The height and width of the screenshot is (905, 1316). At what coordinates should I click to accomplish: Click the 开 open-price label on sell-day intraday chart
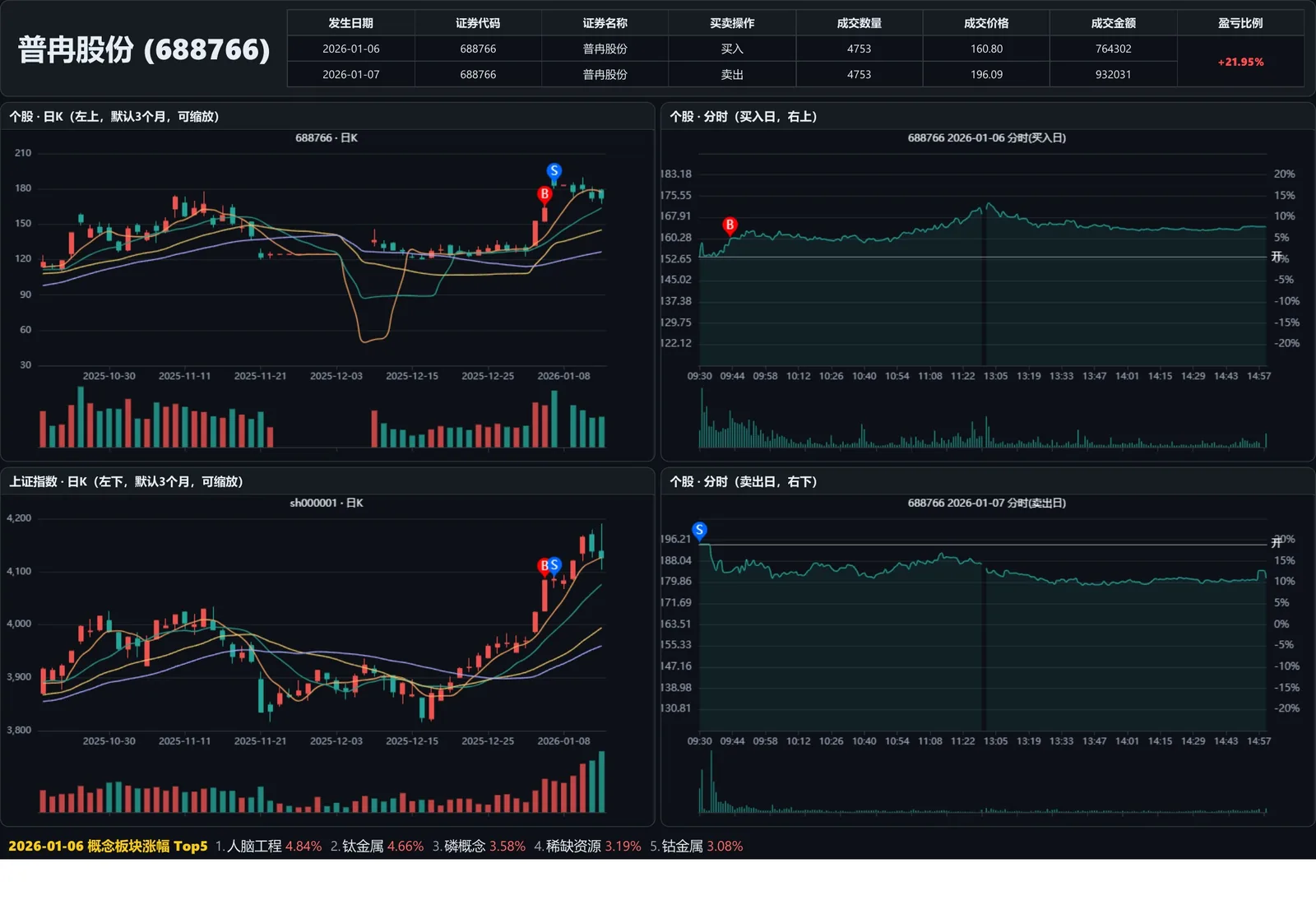pos(1277,543)
